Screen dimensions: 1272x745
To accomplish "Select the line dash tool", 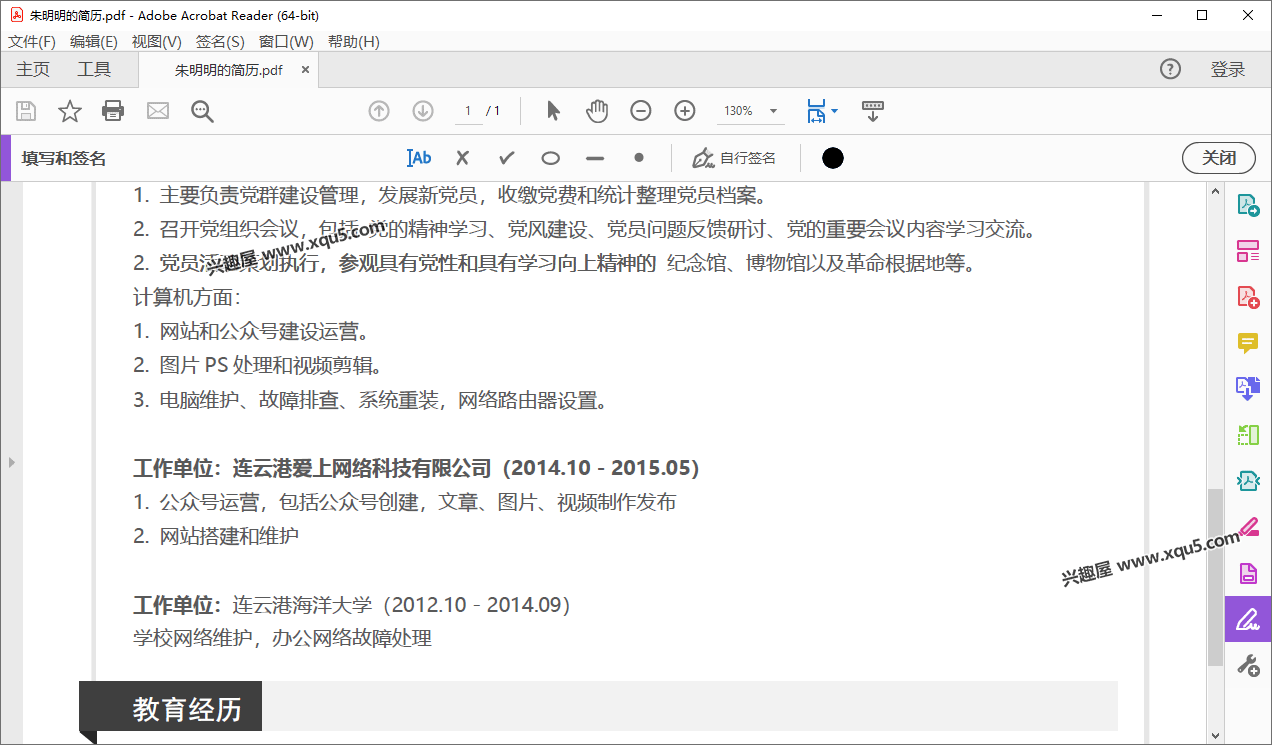I will [x=595, y=158].
